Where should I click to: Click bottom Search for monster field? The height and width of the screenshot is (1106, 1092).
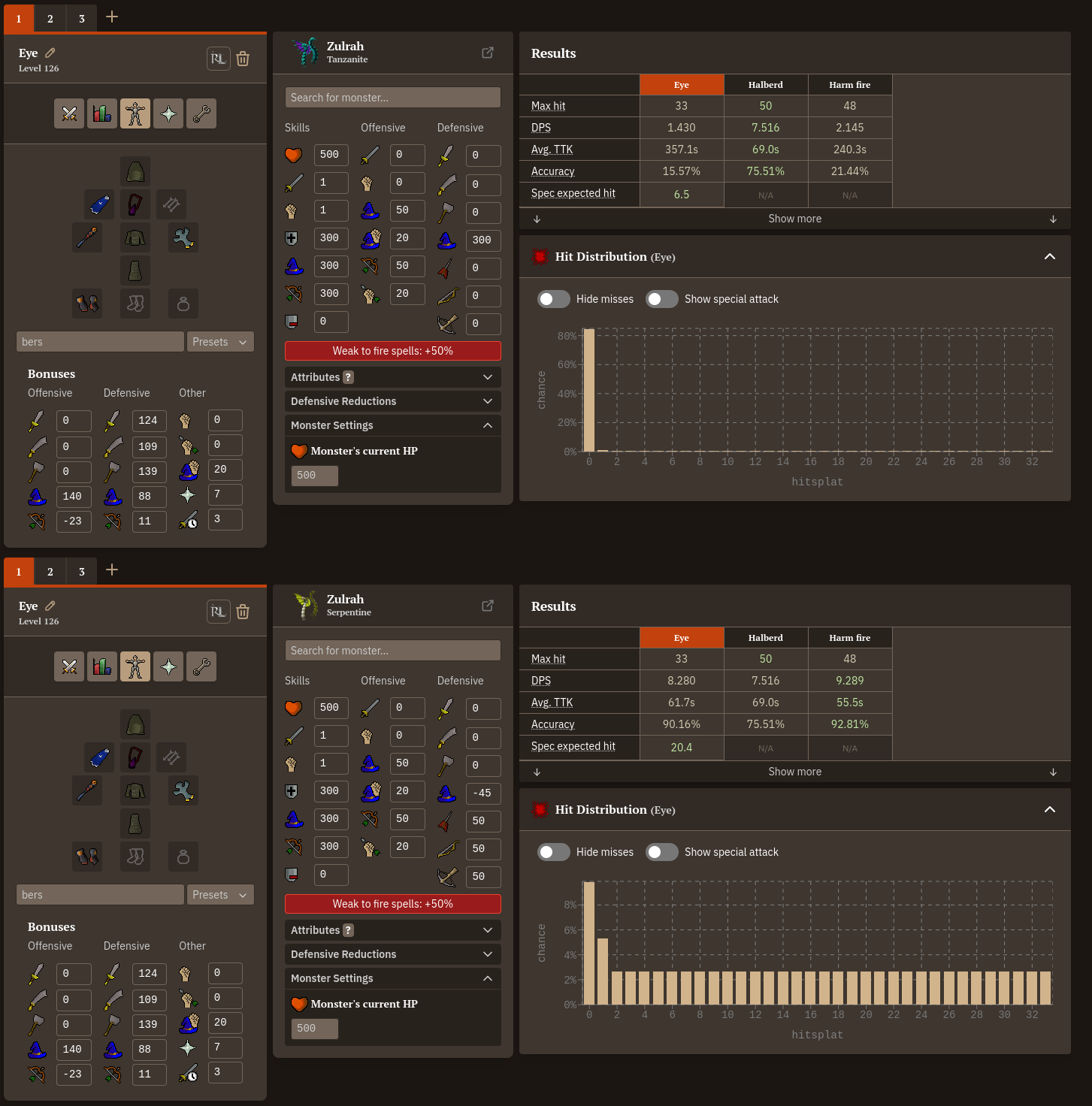pyautogui.click(x=393, y=651)
